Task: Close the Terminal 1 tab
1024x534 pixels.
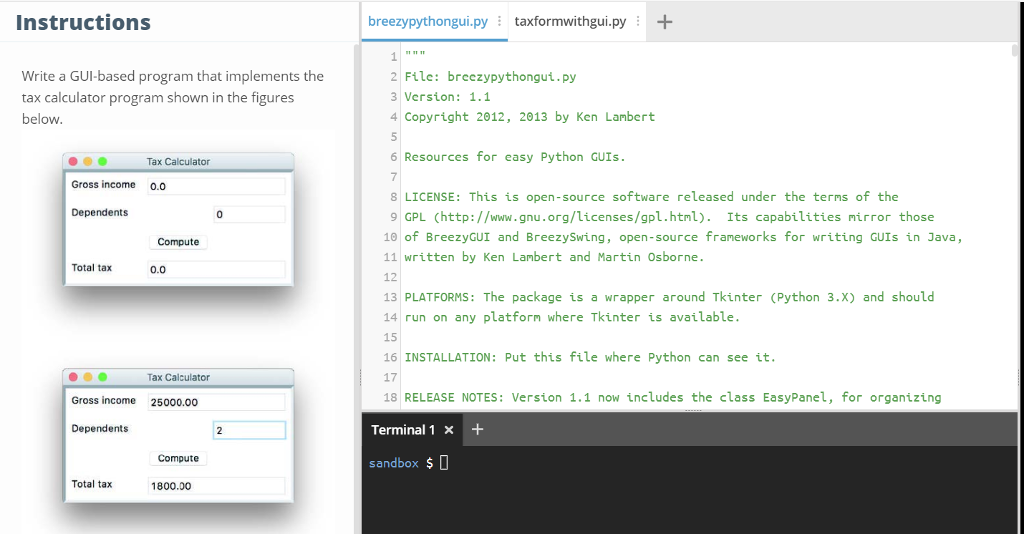Action: (x=449, y=430)
